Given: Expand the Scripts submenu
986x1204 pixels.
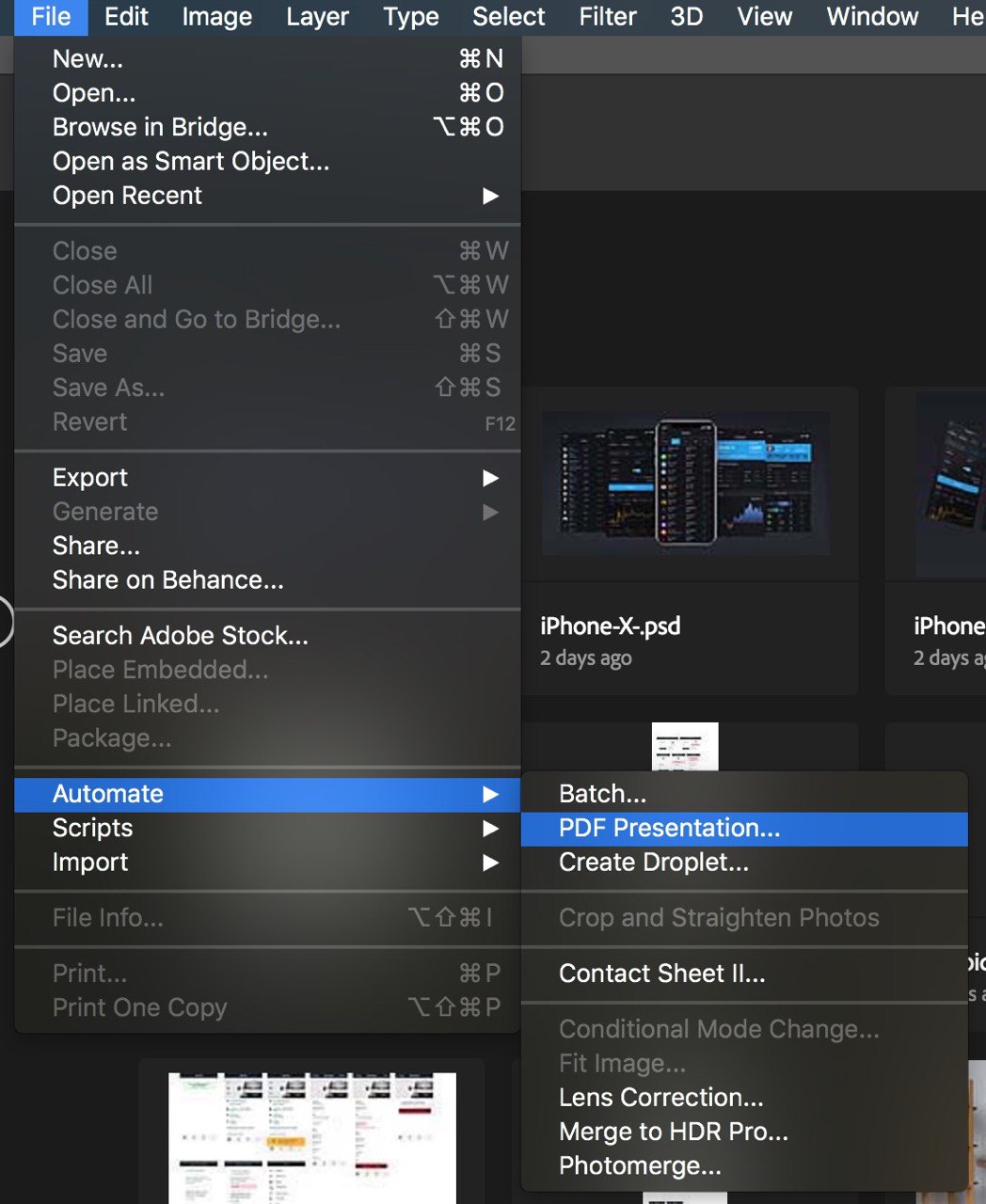Looking at the screenshot, I should [x=268, y=829].
